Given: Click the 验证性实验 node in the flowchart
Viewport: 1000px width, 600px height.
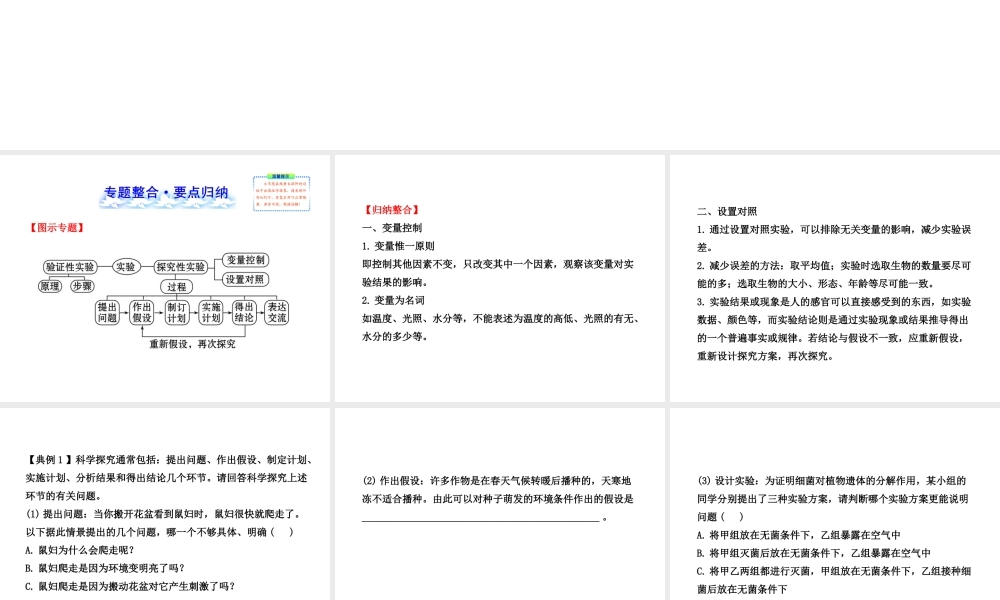Looking at the screenshot, I should click(70, 267).
